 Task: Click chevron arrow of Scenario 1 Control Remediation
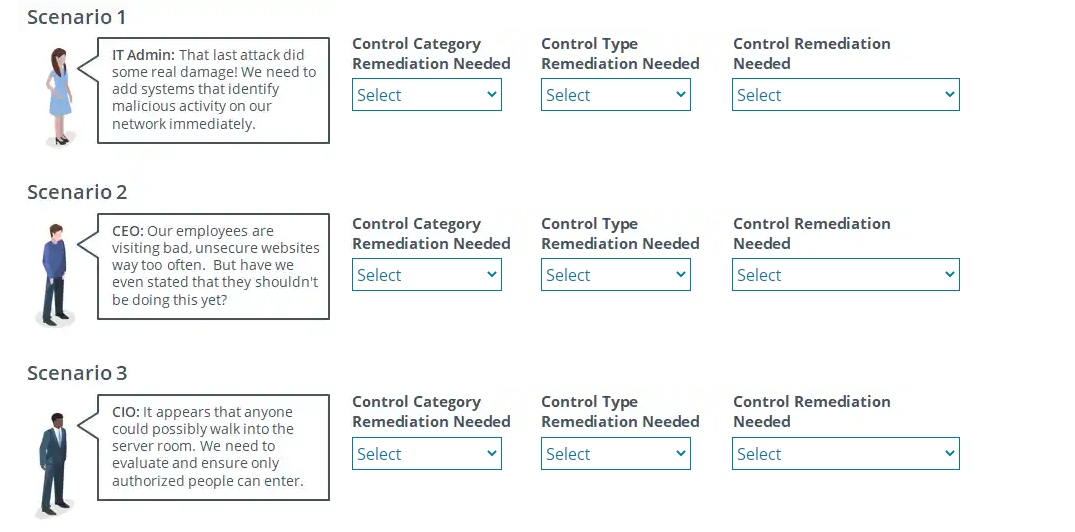949,95
